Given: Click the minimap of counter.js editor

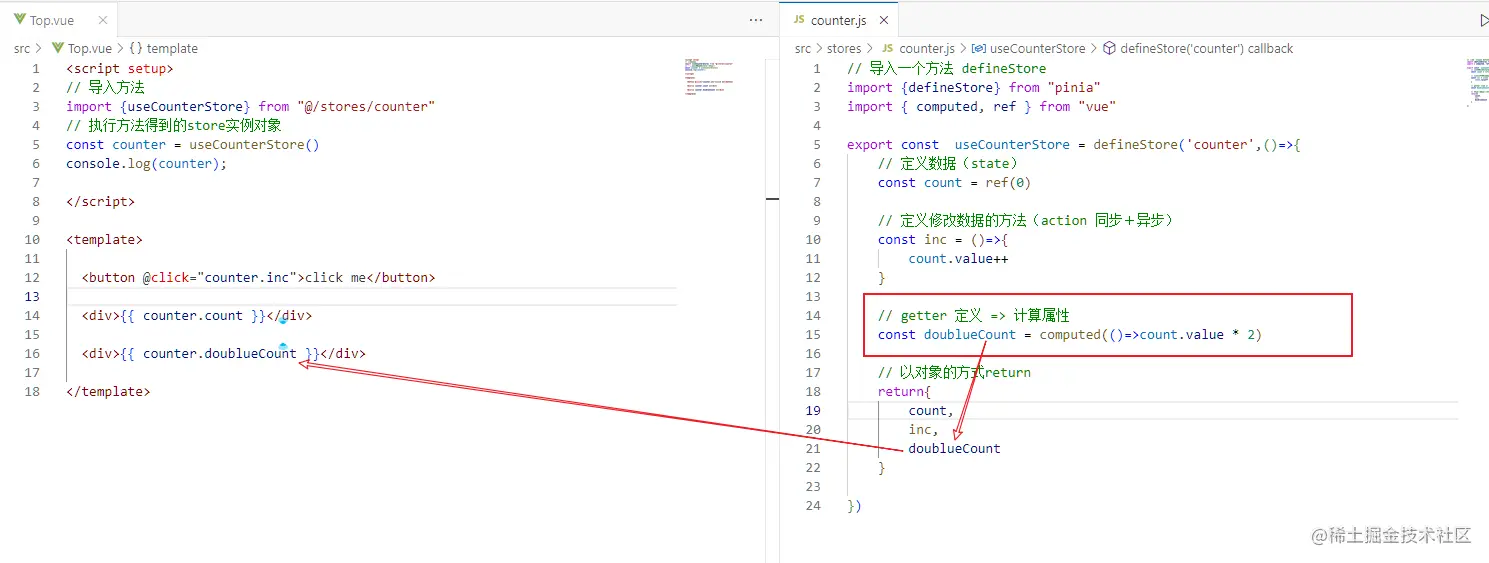Looking at the screenshot, I should pos(1476,83).
